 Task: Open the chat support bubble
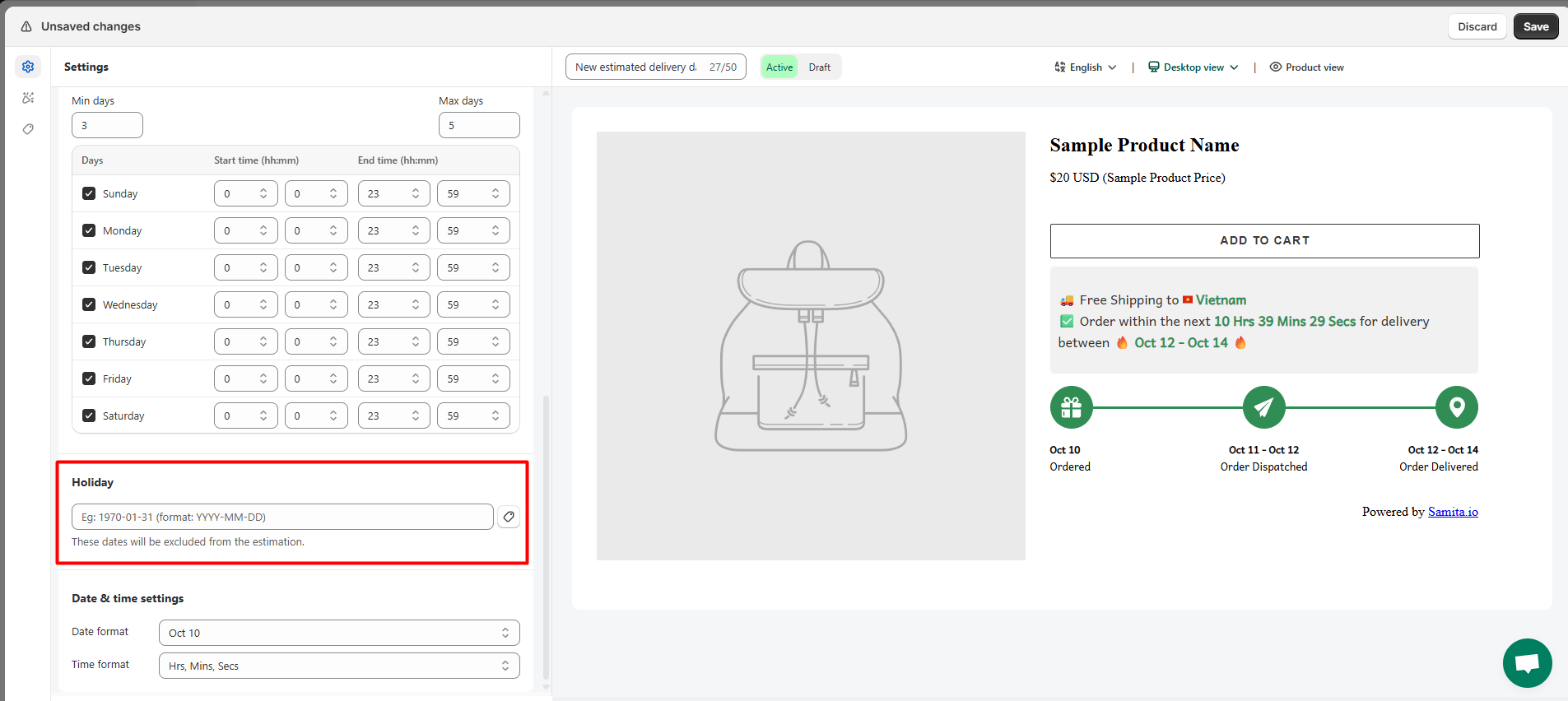pos(1527,662)
